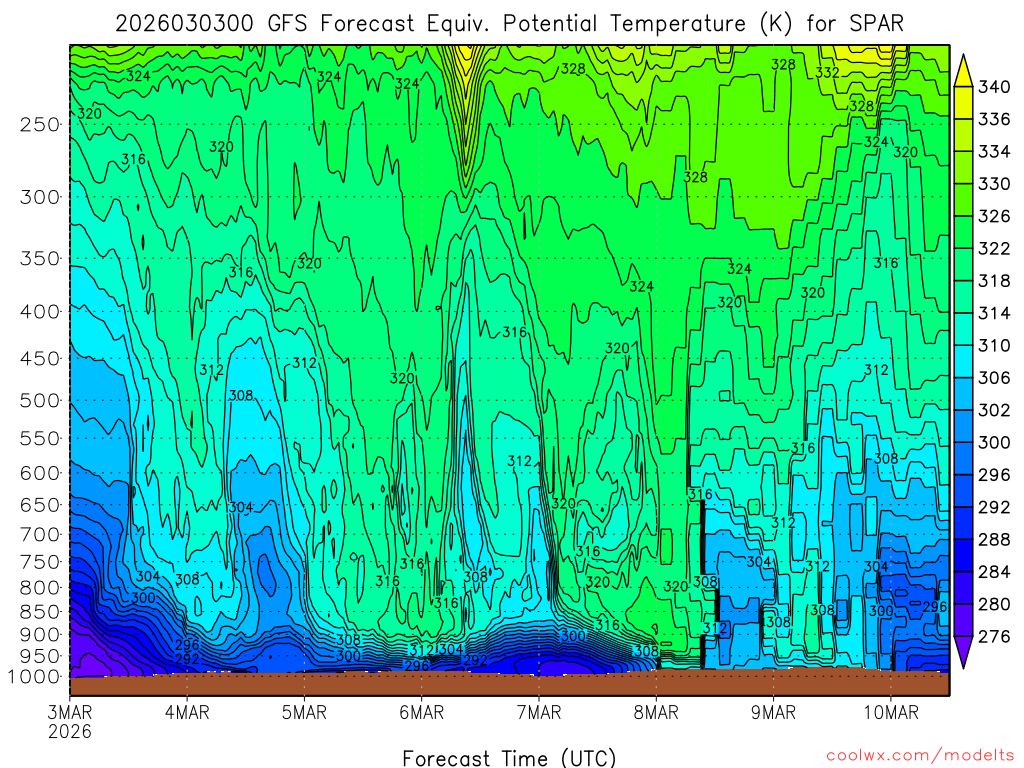
Task: Click the 310 colorbar value label
Action: 994,345
